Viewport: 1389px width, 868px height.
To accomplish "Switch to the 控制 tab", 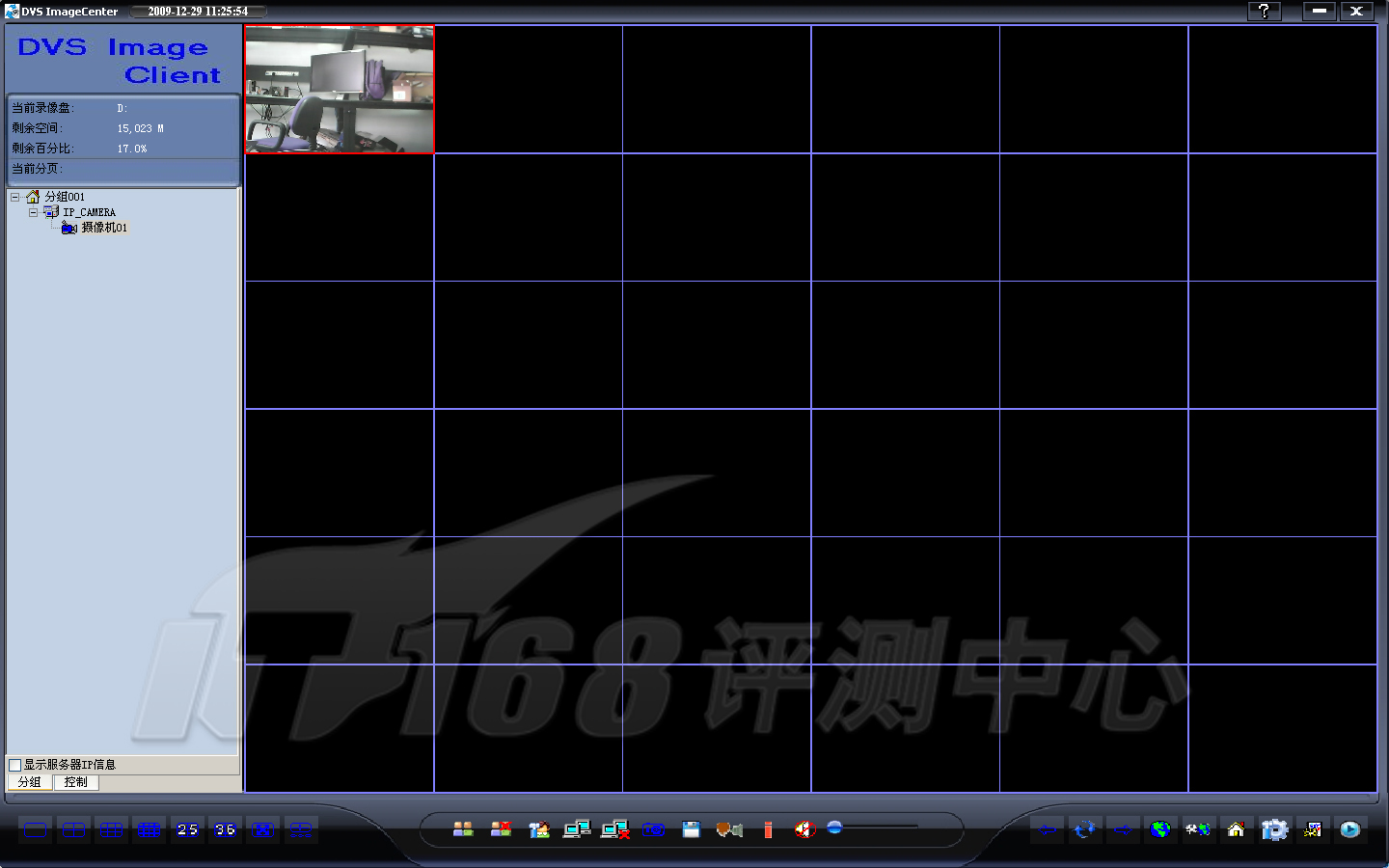I will click(75, 782).
